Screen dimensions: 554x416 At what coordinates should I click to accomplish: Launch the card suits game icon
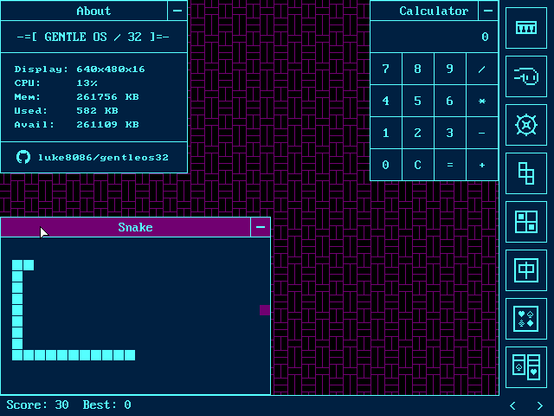click(526, 318)
